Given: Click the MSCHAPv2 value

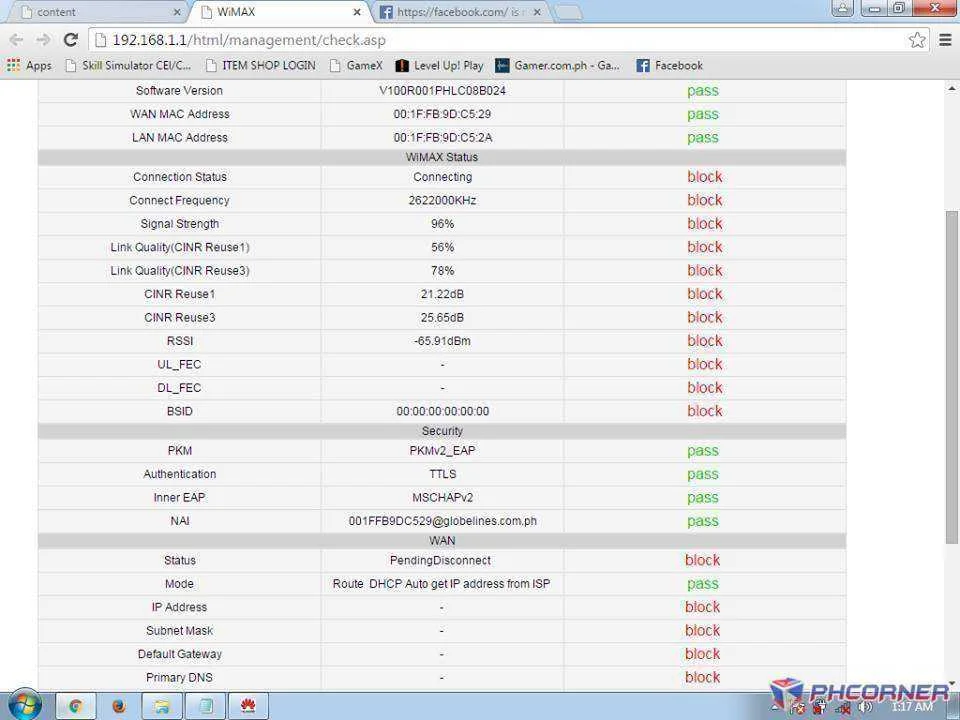Looking at the screenshot, I should (442, 498).
